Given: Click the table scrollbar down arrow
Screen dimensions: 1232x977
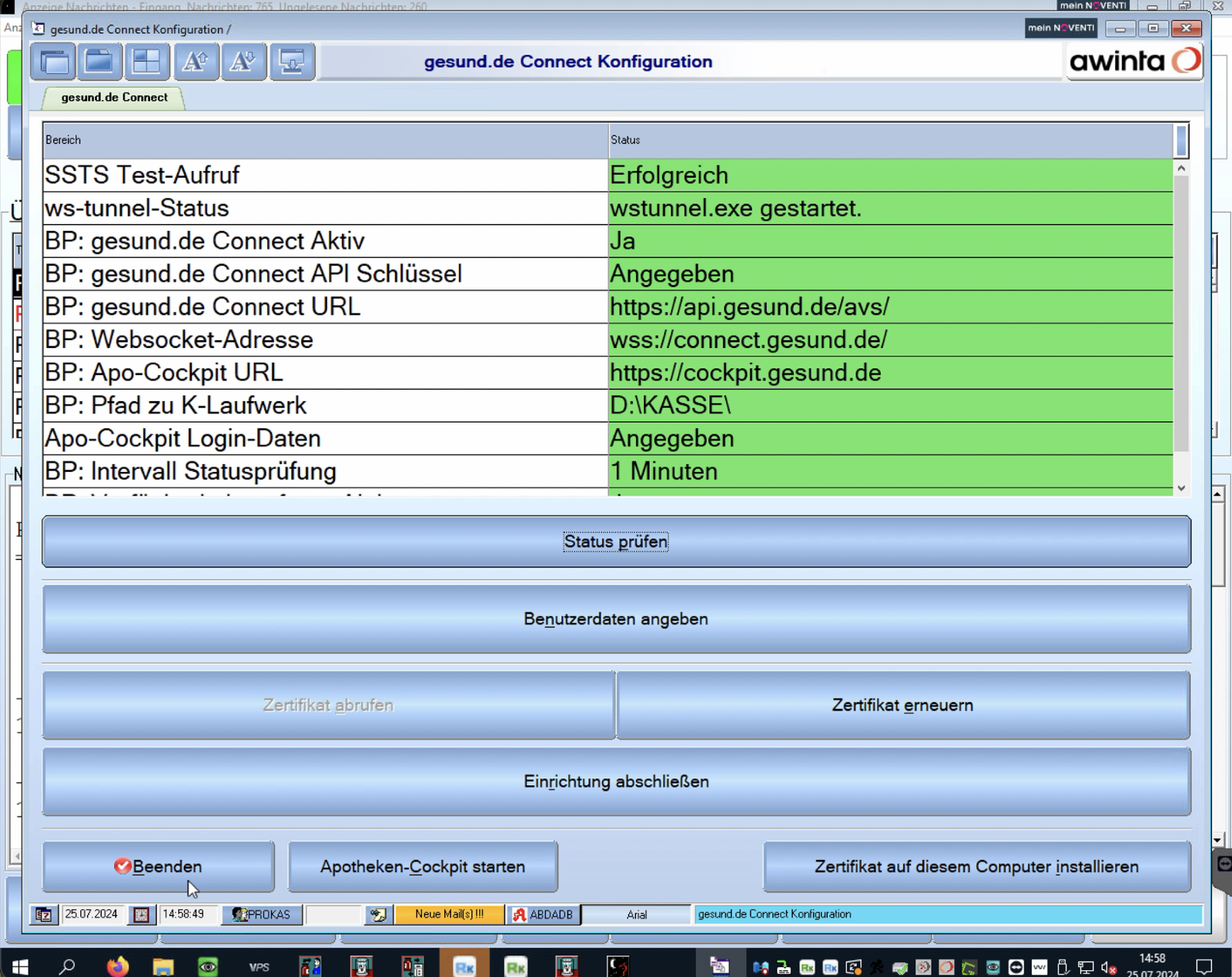Looking at the screenshot, I should [1181, 488].
